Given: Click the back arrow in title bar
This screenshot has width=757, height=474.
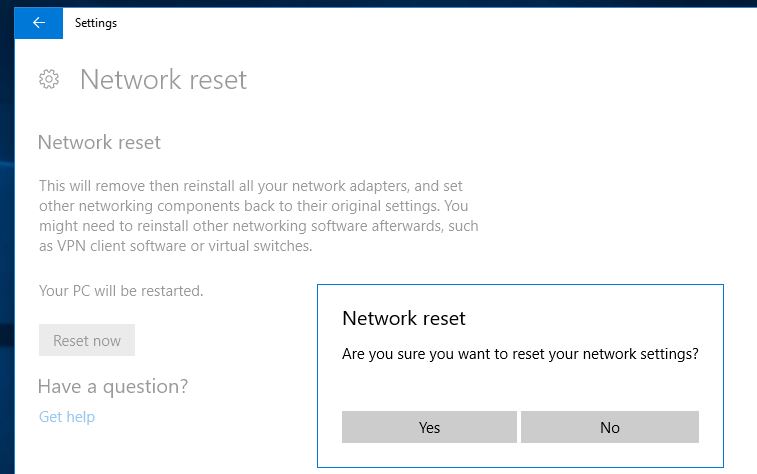Looking at the screenshot, I should tap(38, 23).
